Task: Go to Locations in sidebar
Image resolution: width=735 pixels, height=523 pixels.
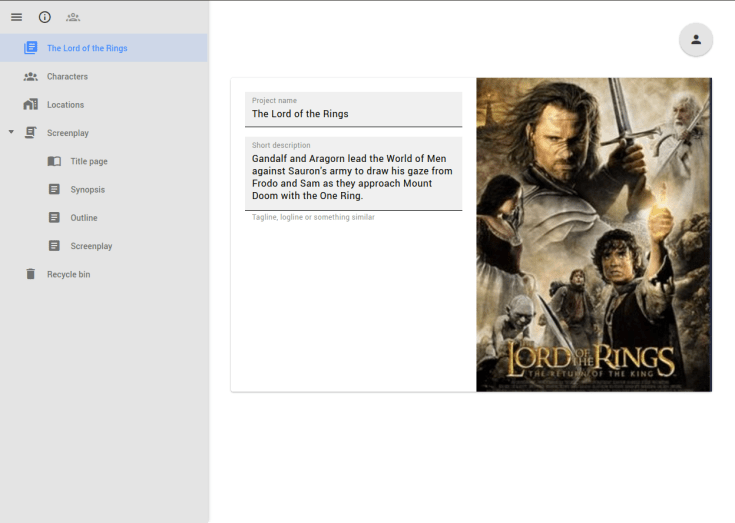Action: click(65, 105)
